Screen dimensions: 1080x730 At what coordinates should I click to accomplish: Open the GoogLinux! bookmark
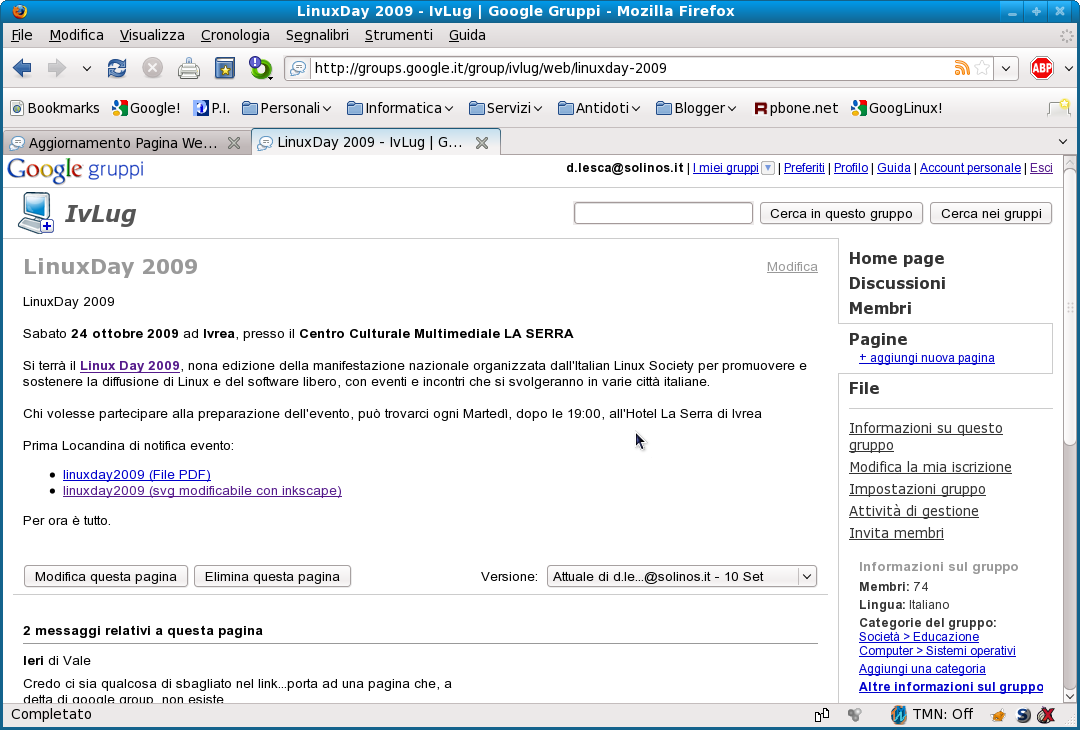(897, 108)
